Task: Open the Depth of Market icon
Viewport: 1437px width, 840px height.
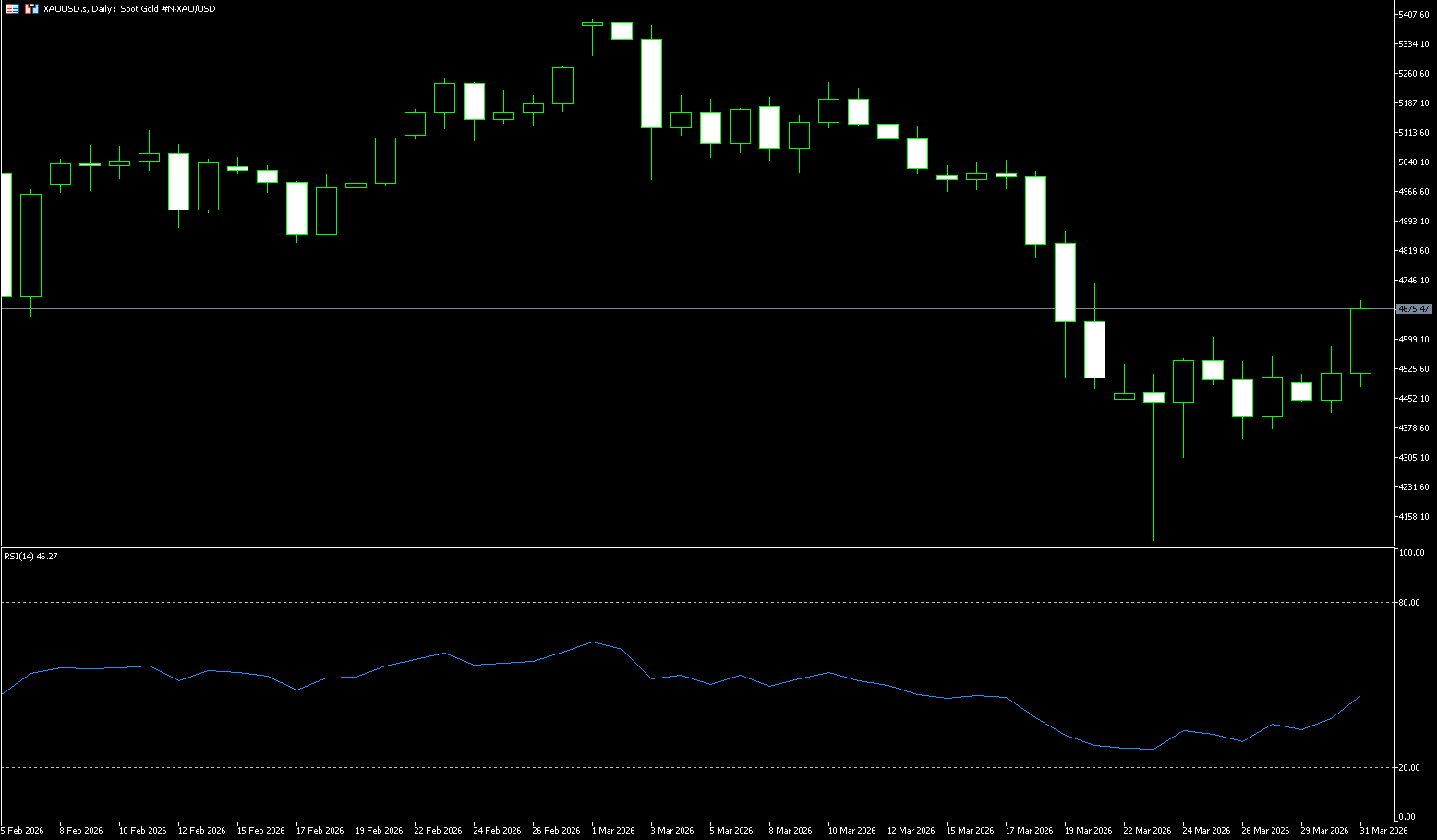Action: tap(13, 8)
